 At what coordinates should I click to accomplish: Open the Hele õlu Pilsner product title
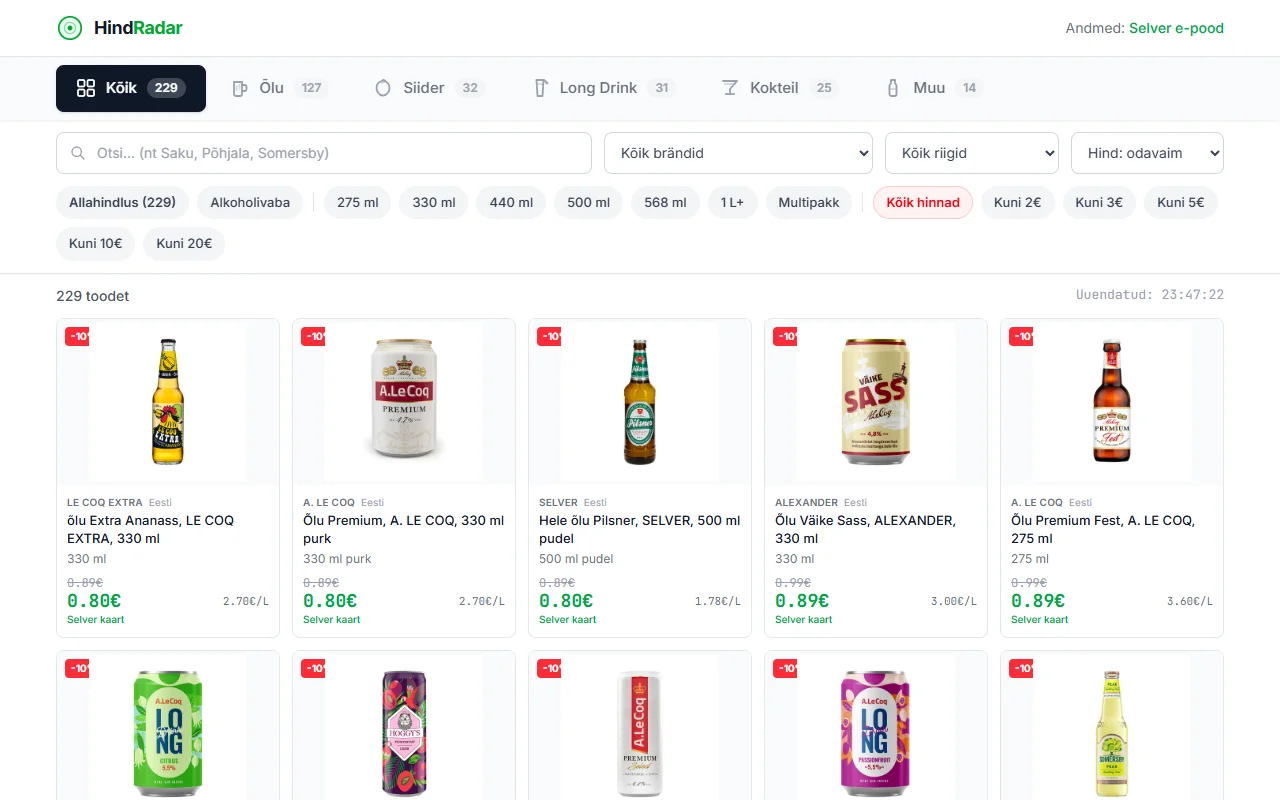640,529
